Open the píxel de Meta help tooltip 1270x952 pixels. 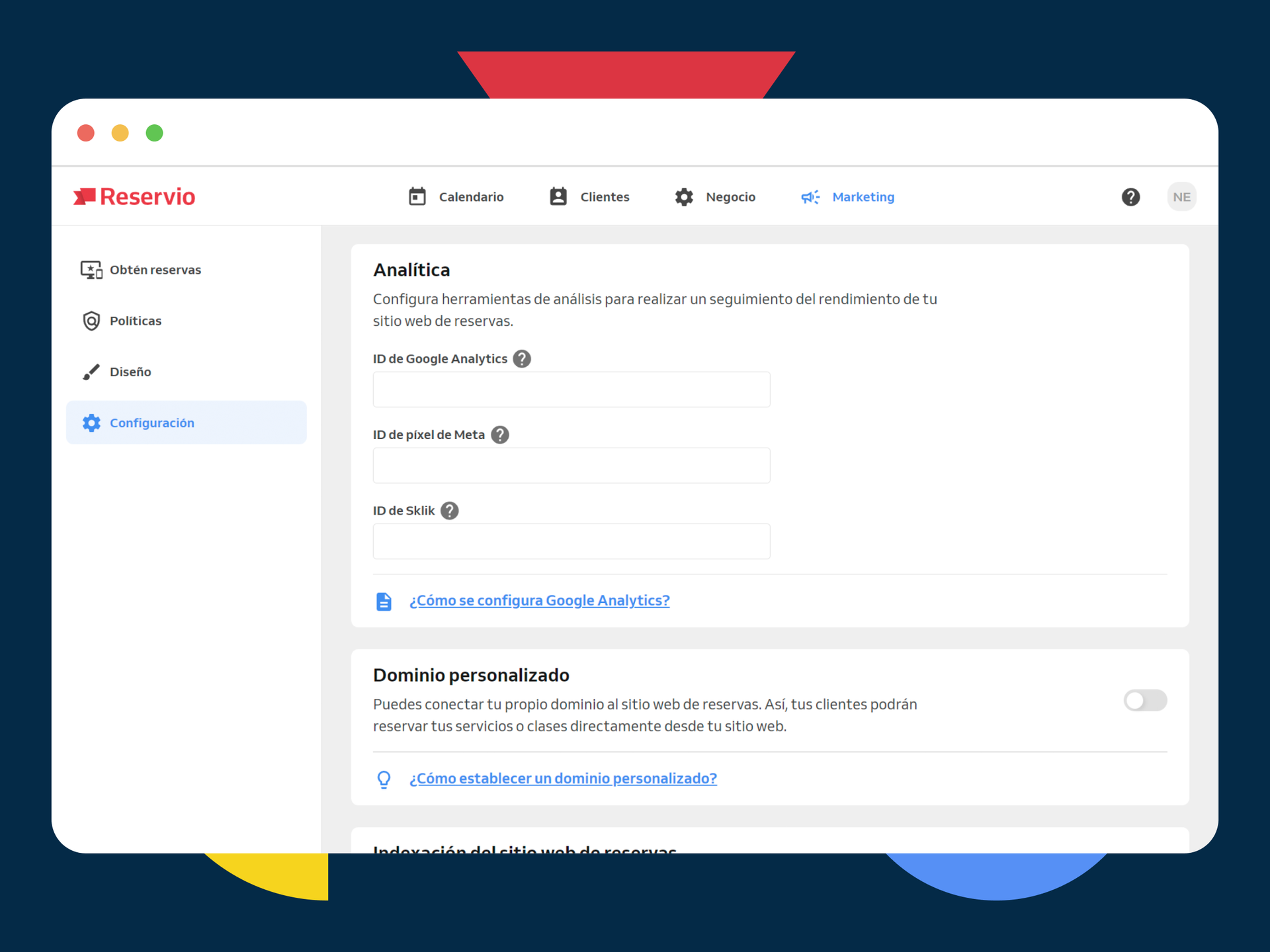click(x=501, y=434)
